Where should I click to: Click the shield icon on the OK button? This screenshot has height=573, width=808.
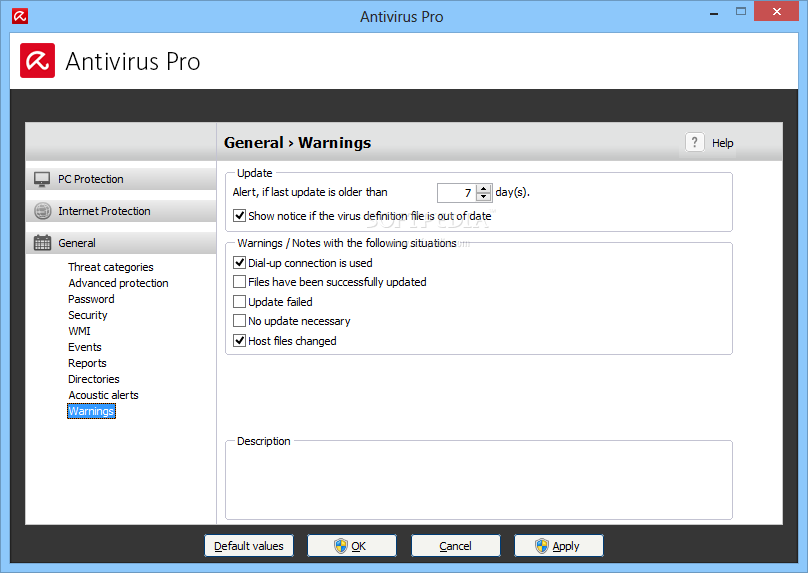tap(341, 546)
